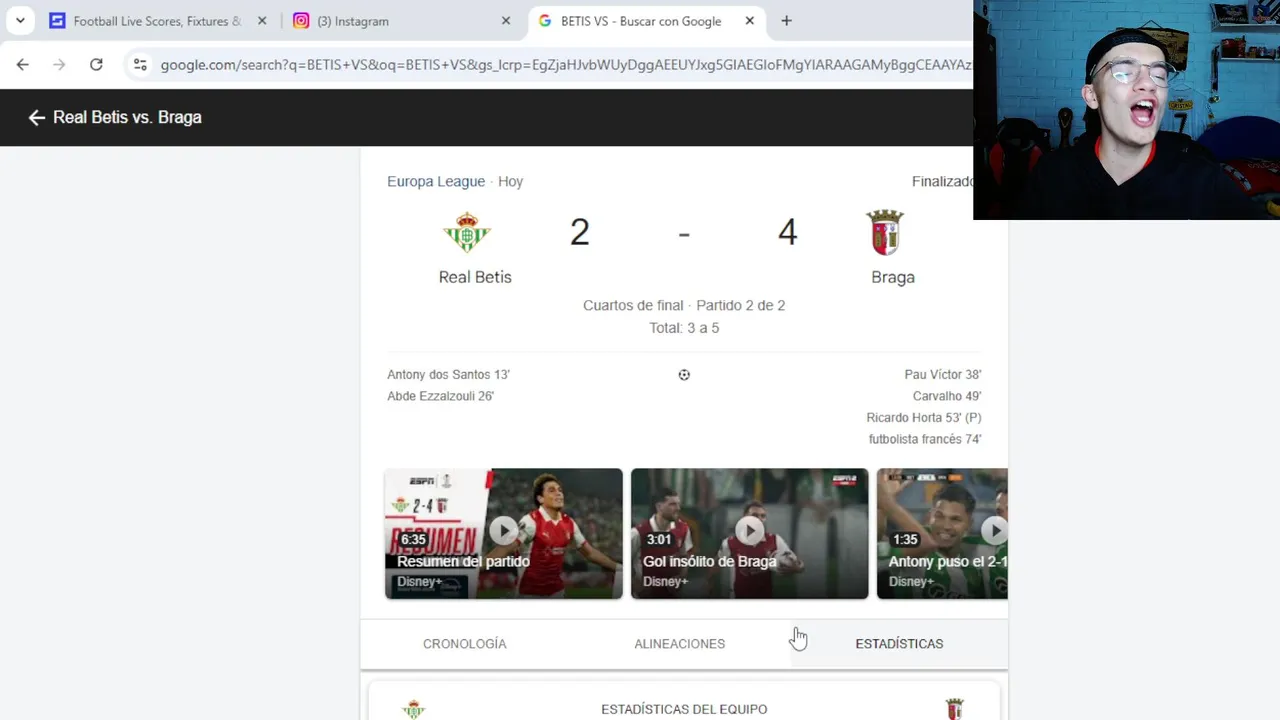Click Cuartos de final Partido 2 de 2
Screen dimensions: 1280x720
(x=684, y=305)
